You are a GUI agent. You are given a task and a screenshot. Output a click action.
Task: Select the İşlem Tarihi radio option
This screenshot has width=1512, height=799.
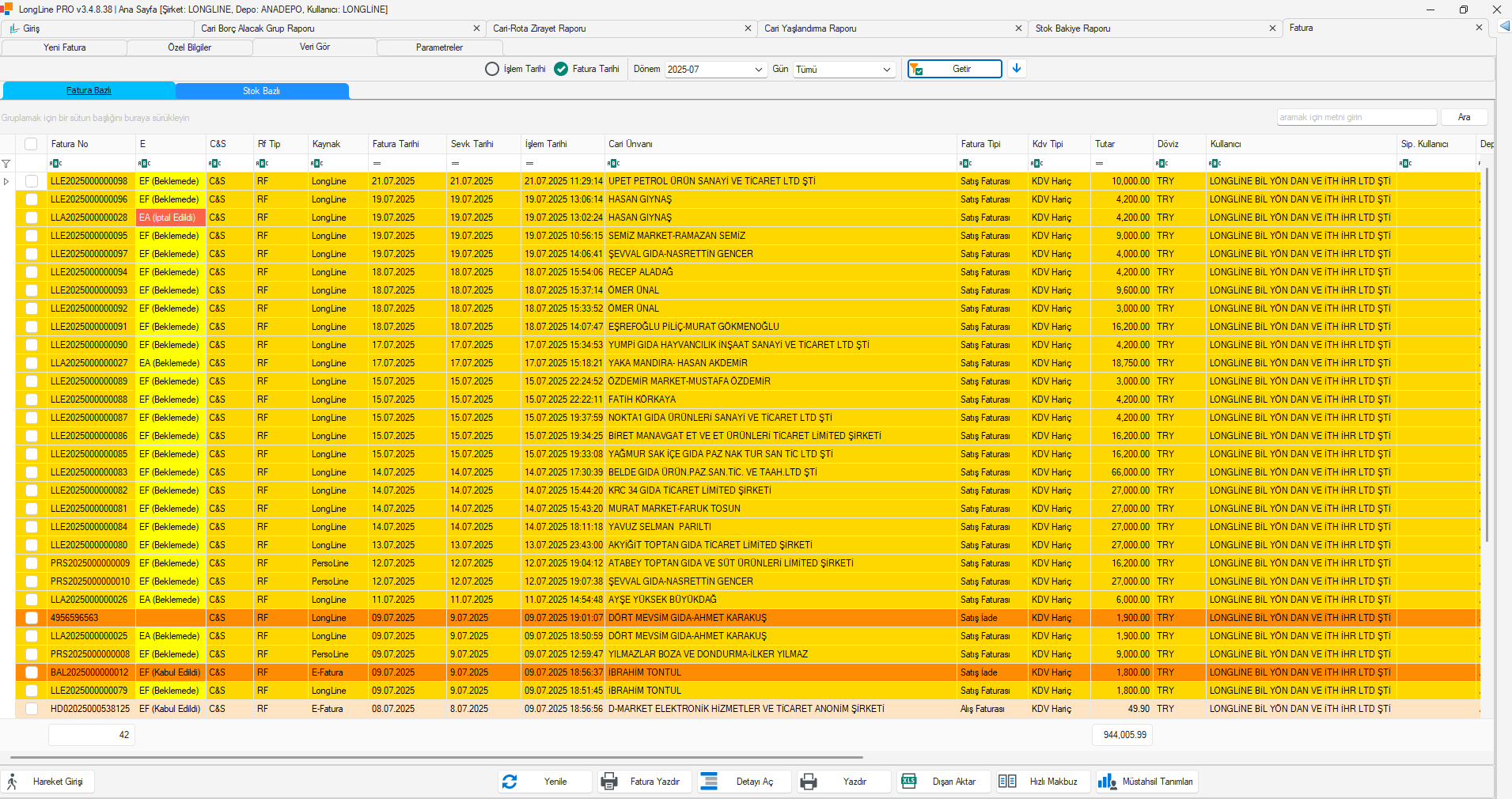click(x=492, y=69)
